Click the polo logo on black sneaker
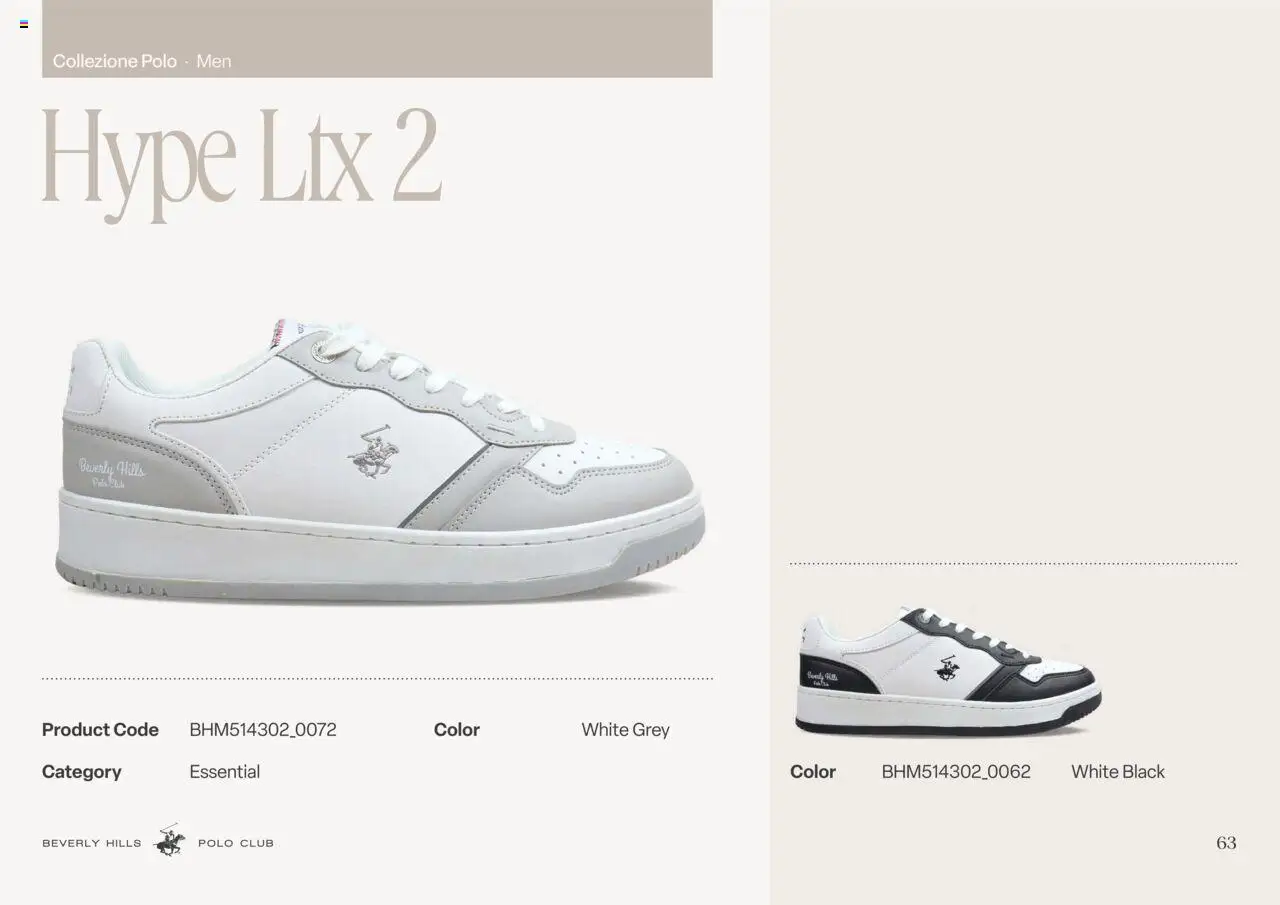 click(947, 669)
